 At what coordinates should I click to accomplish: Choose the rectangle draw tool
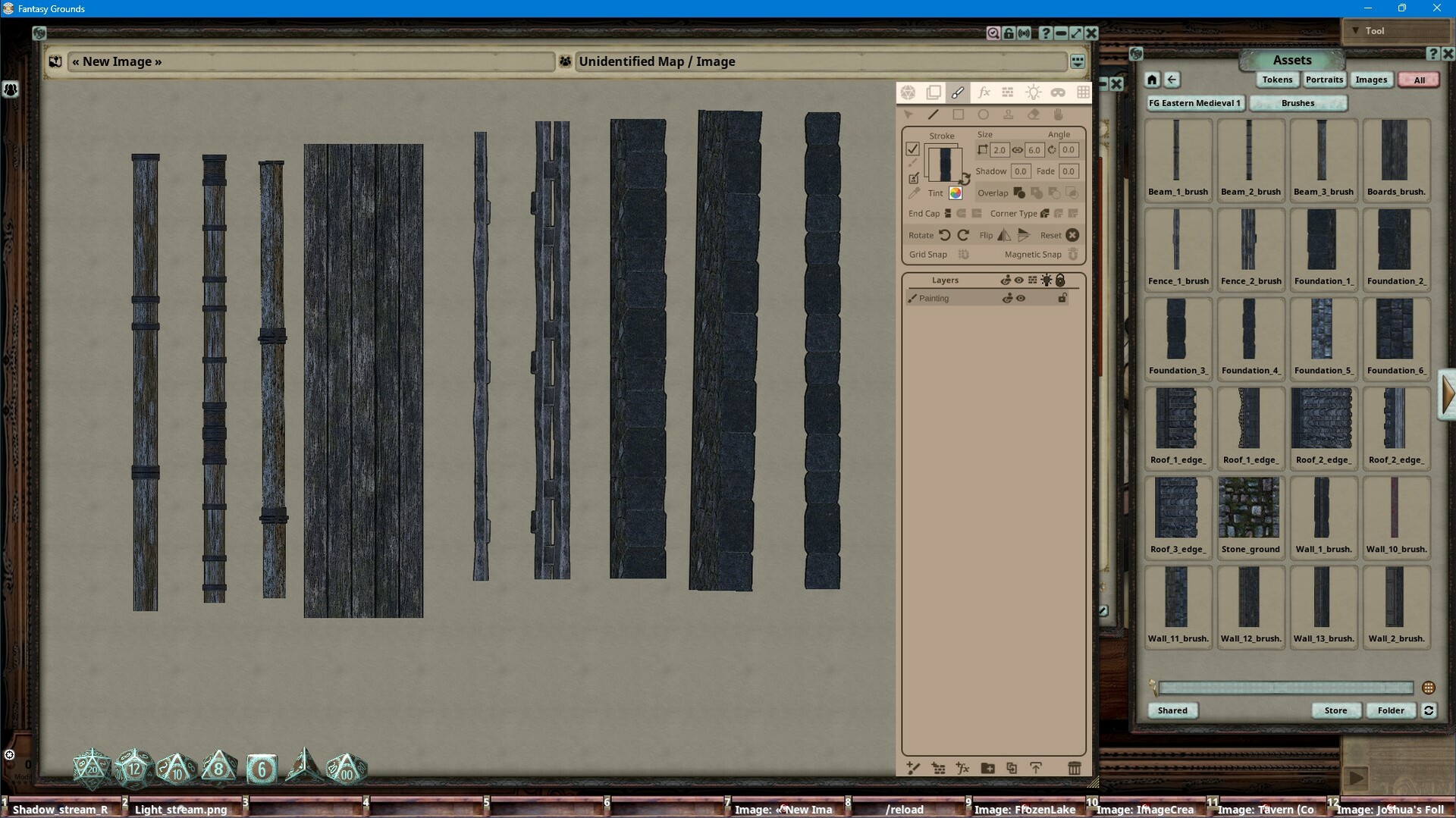click(x=959, y=114)
